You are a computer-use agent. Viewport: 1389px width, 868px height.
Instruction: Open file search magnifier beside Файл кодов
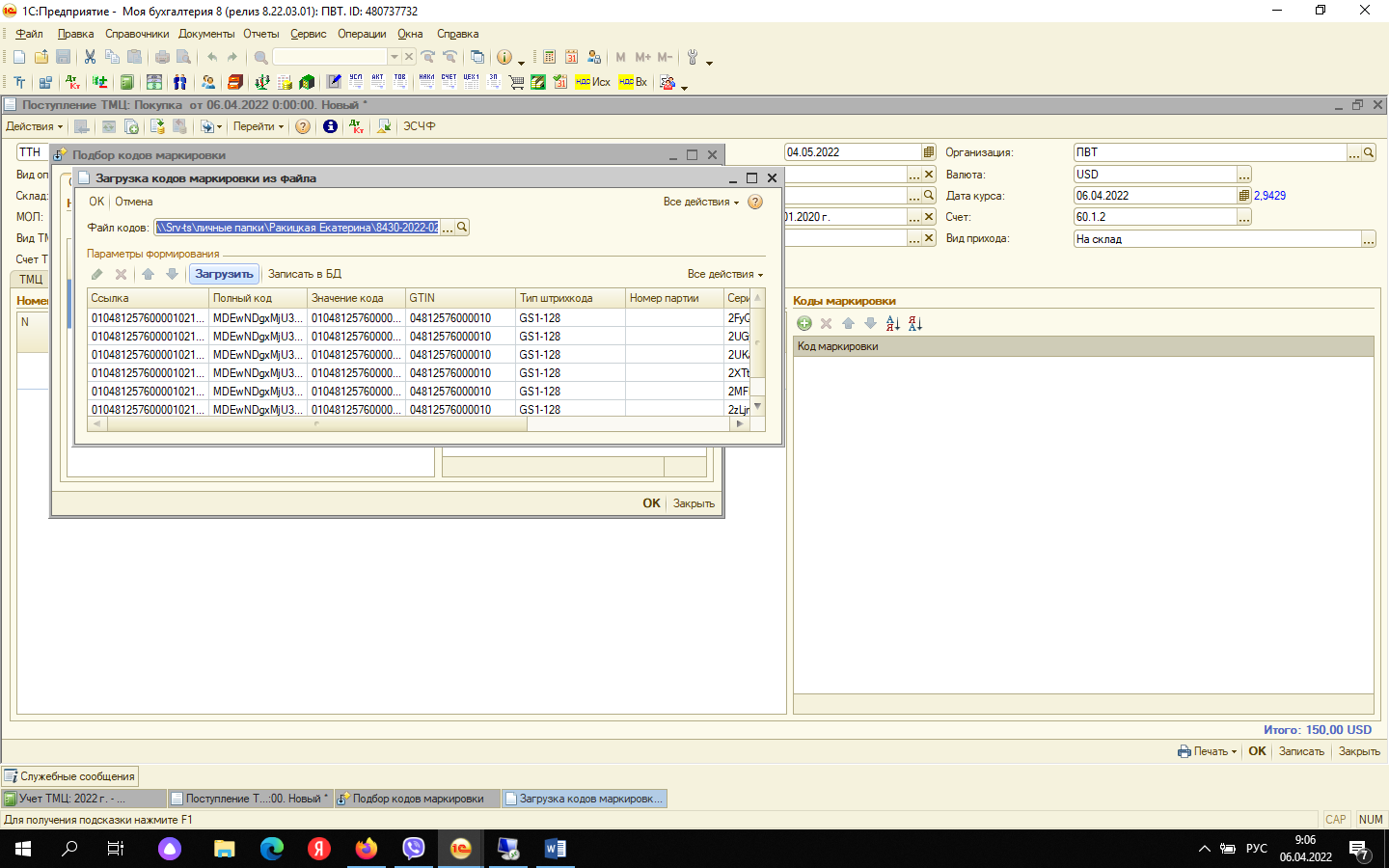point(462,228)
